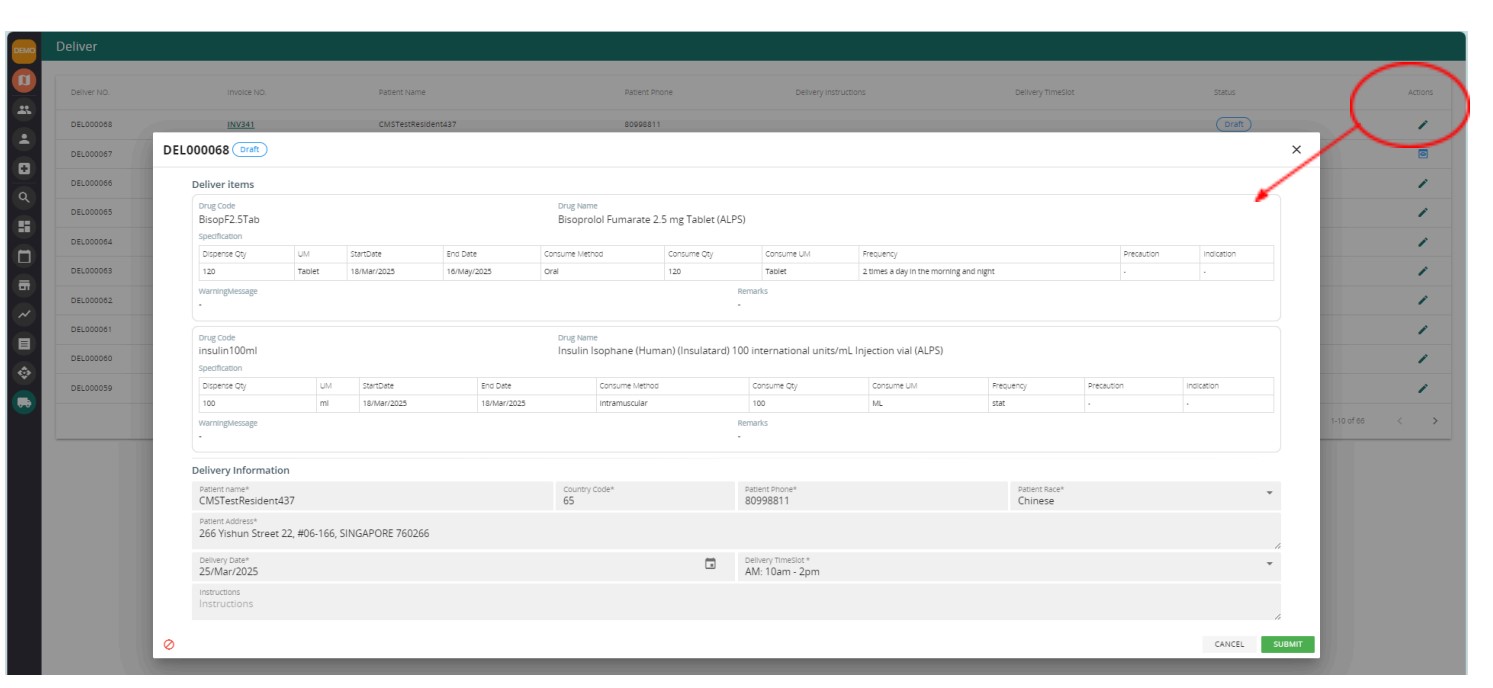Close the DEL000068 dialog with X
Viewport: 1493px width, 688px height.
click(x=1296, y=149)
